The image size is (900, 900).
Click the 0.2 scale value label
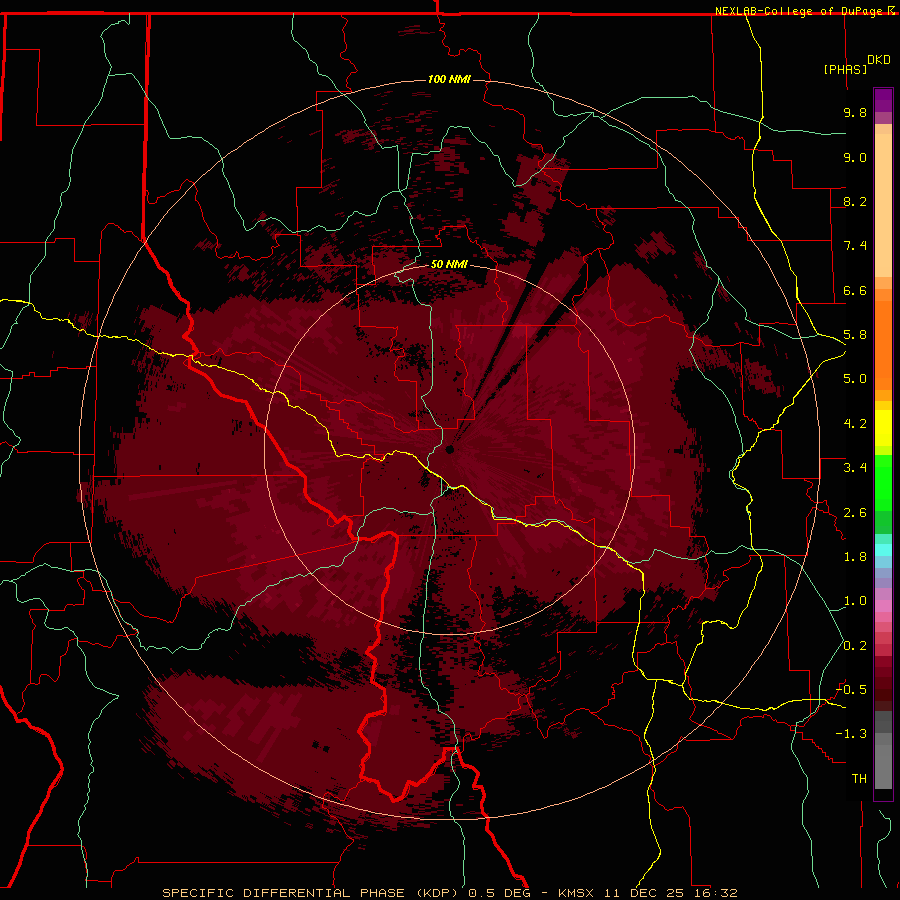(x=855, y=646)
